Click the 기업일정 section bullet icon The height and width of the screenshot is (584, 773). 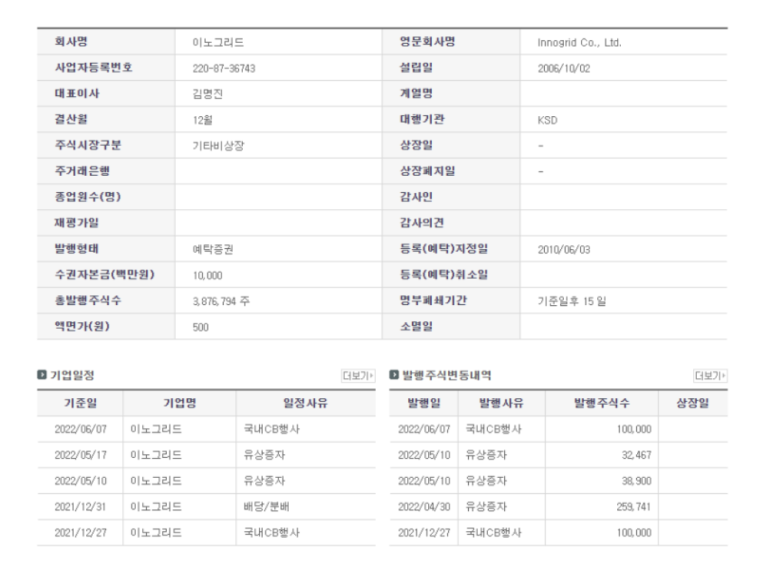coord(42,375)
